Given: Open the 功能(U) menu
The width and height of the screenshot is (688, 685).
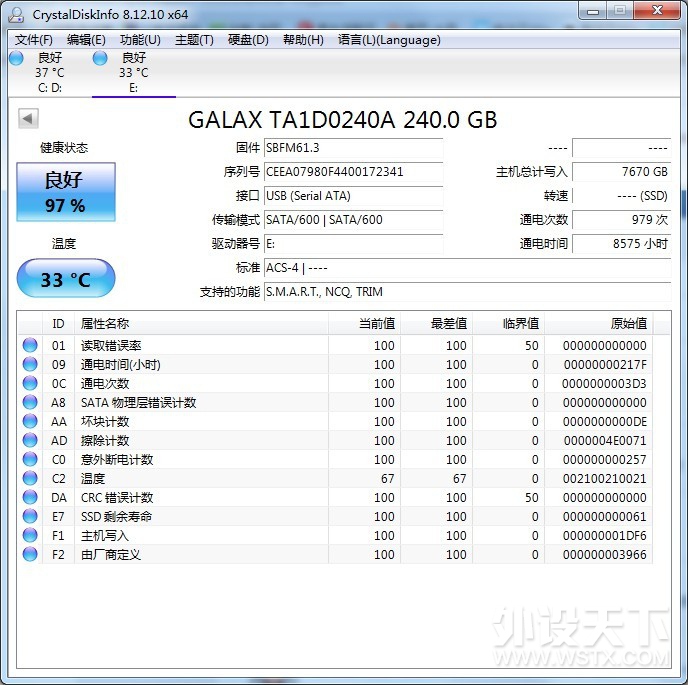Looking at the screenshot, I should click(140, 40).
